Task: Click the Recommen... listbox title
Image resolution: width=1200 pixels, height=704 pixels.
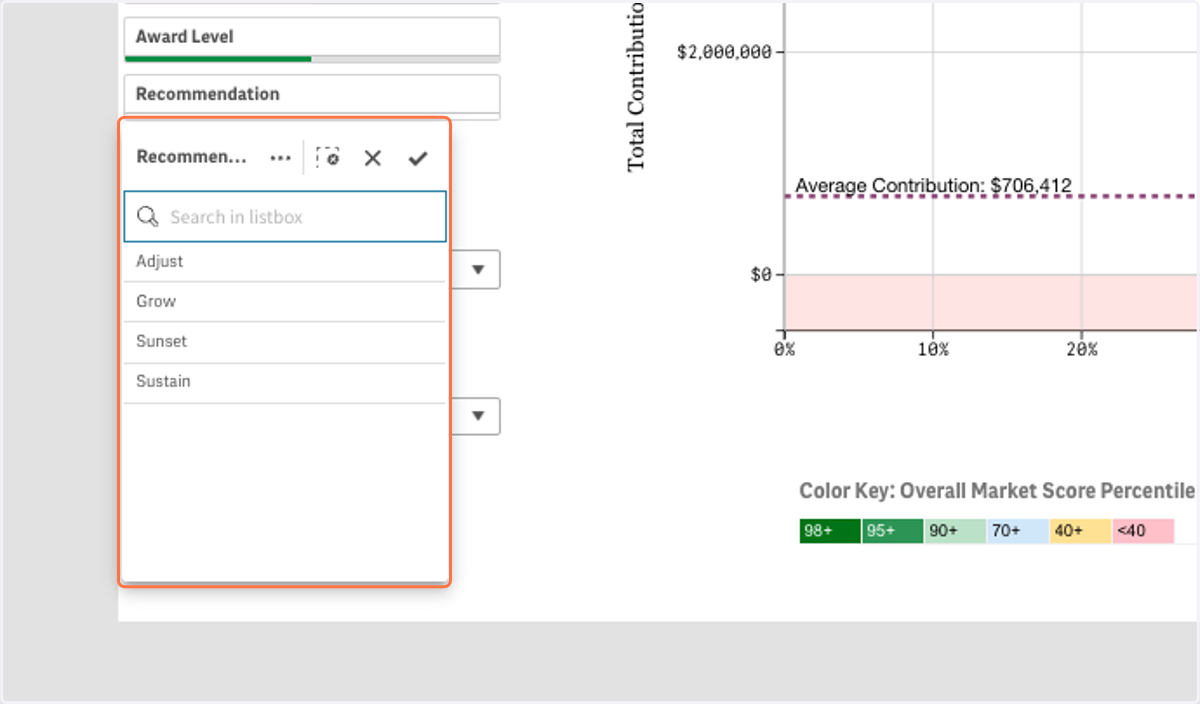Action: 191,157
